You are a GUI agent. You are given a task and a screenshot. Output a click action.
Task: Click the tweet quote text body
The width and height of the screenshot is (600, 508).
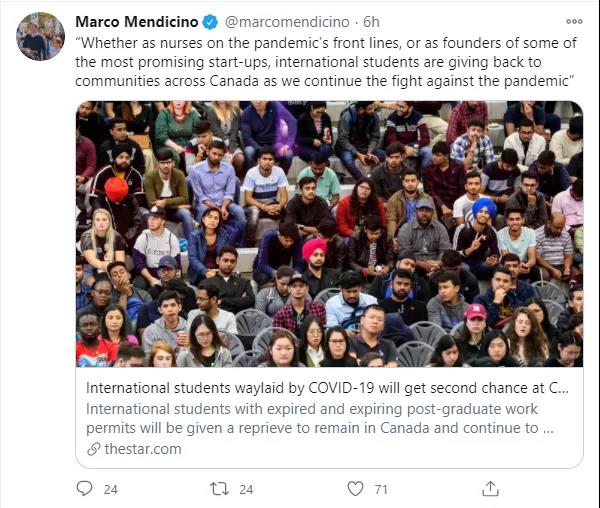326,62
